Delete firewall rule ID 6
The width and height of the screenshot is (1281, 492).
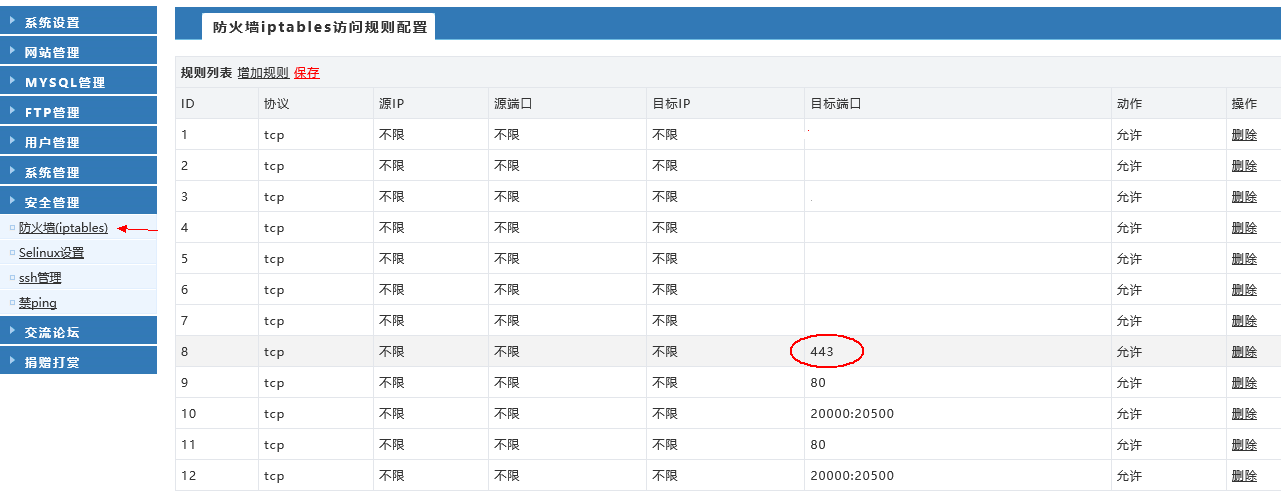pyautogui.click(x=1244, y=289)
